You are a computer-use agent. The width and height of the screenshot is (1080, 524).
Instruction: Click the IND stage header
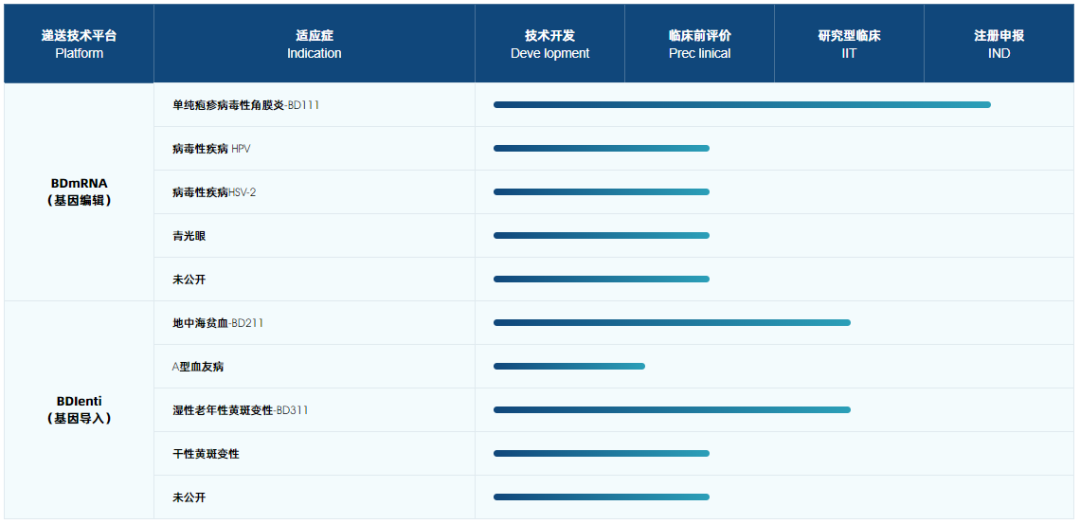(x=999, y=44)
